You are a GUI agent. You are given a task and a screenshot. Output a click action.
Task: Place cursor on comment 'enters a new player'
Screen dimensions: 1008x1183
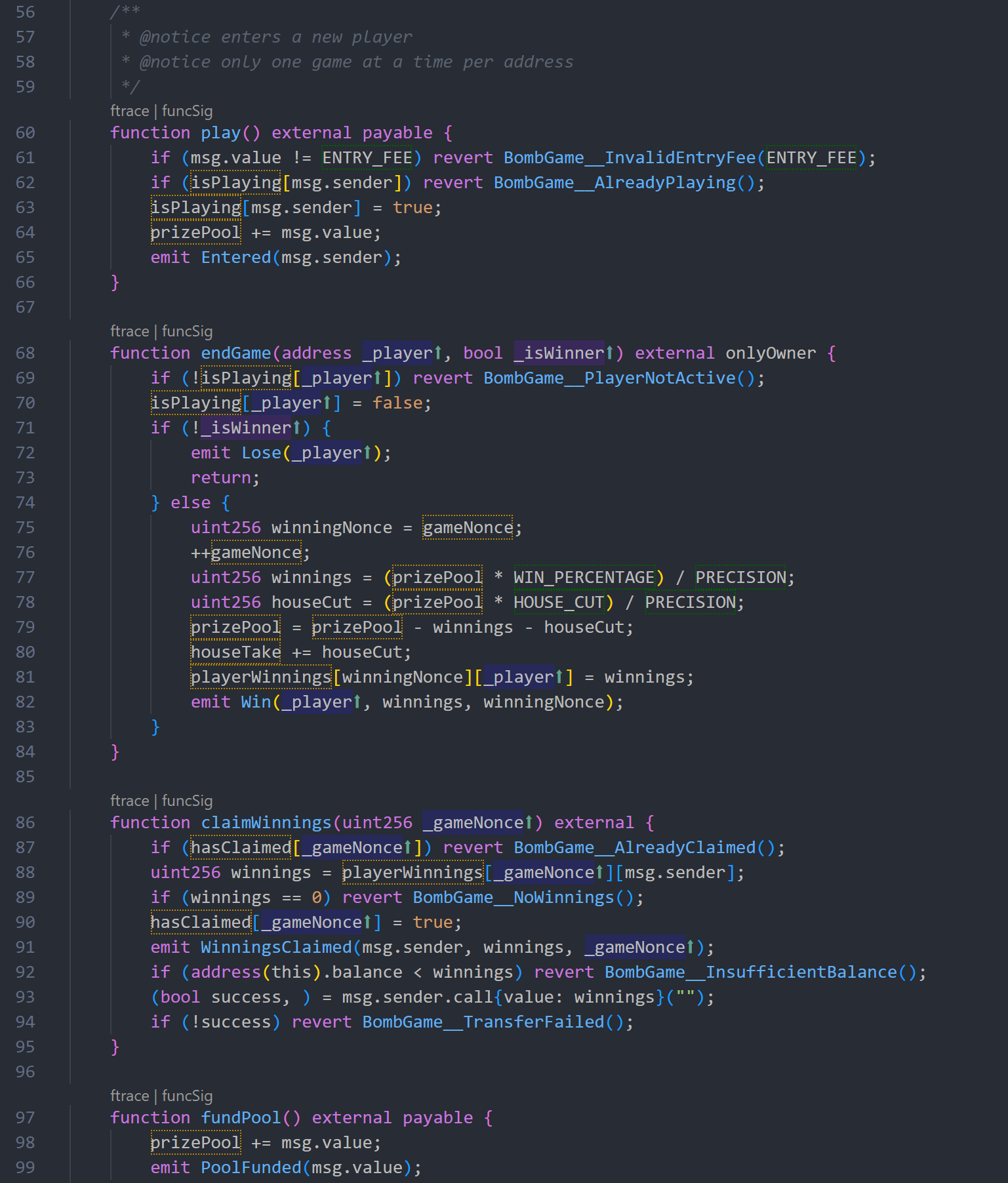point(317,37)
